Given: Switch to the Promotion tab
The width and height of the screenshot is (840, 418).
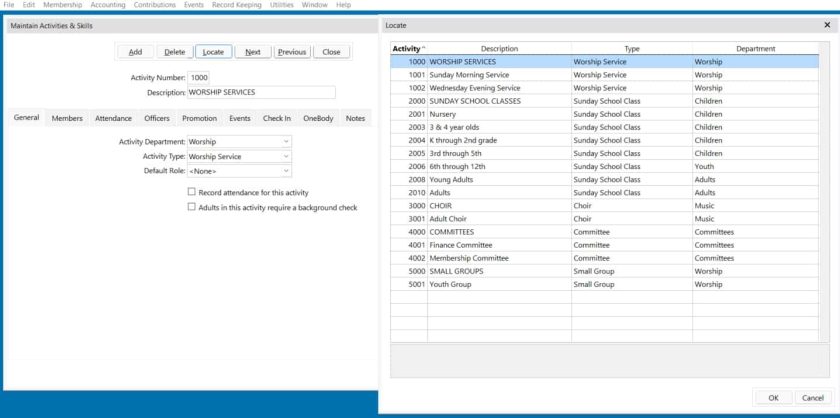Looking at the screenshot, I should [199, 118].
